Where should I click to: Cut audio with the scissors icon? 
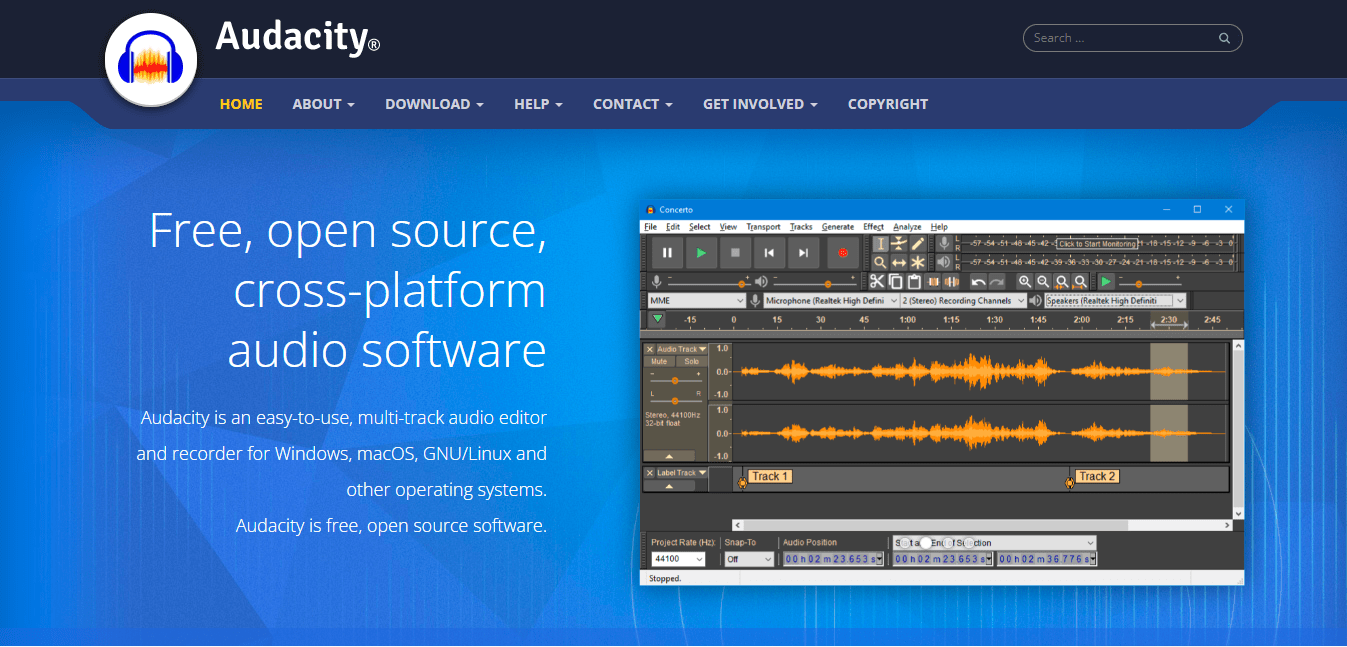pyautogui.click(x=878, y=280)
